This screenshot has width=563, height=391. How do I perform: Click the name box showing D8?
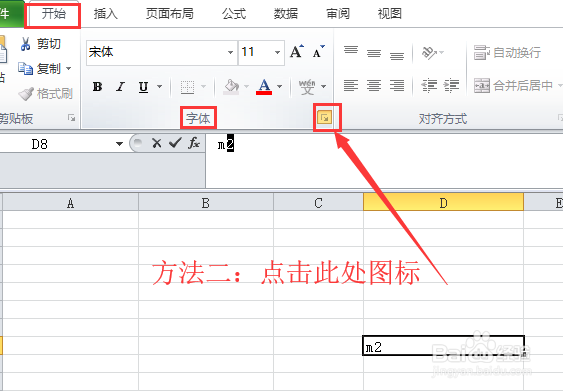pos(57,144)
